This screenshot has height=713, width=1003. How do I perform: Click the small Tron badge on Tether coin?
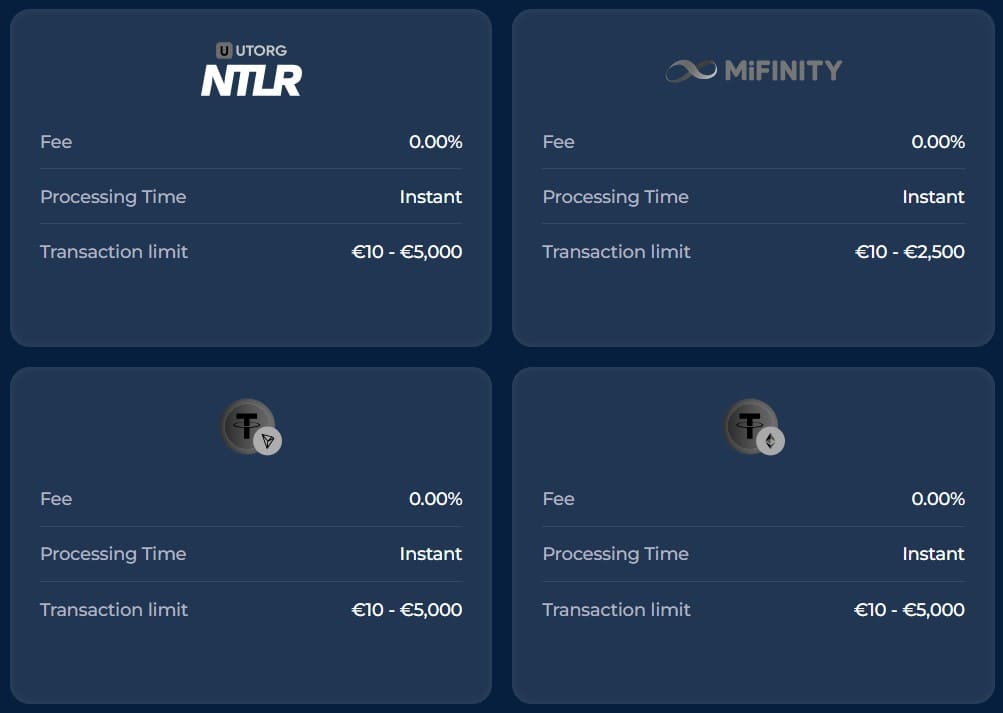click(267, 441)
